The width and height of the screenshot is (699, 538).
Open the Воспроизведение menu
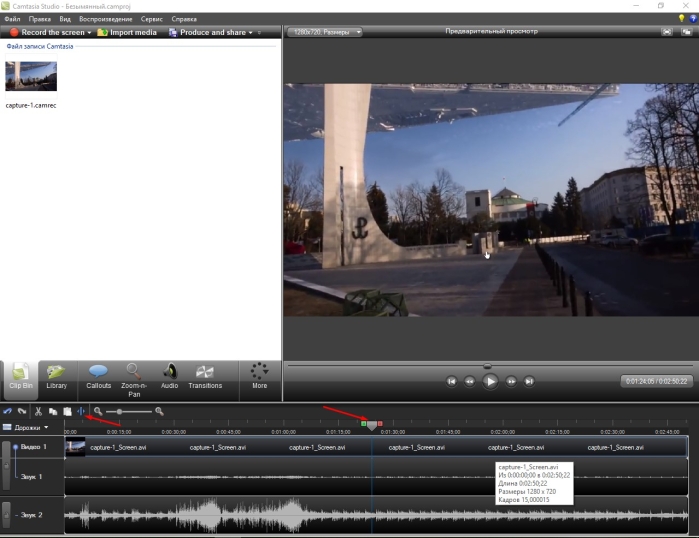106,19
